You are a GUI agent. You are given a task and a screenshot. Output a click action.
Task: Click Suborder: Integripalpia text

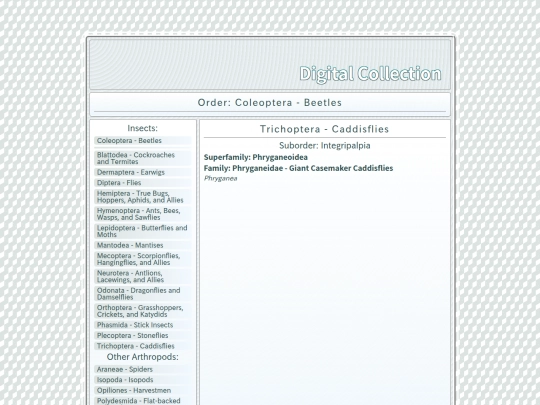click(324, 146)
